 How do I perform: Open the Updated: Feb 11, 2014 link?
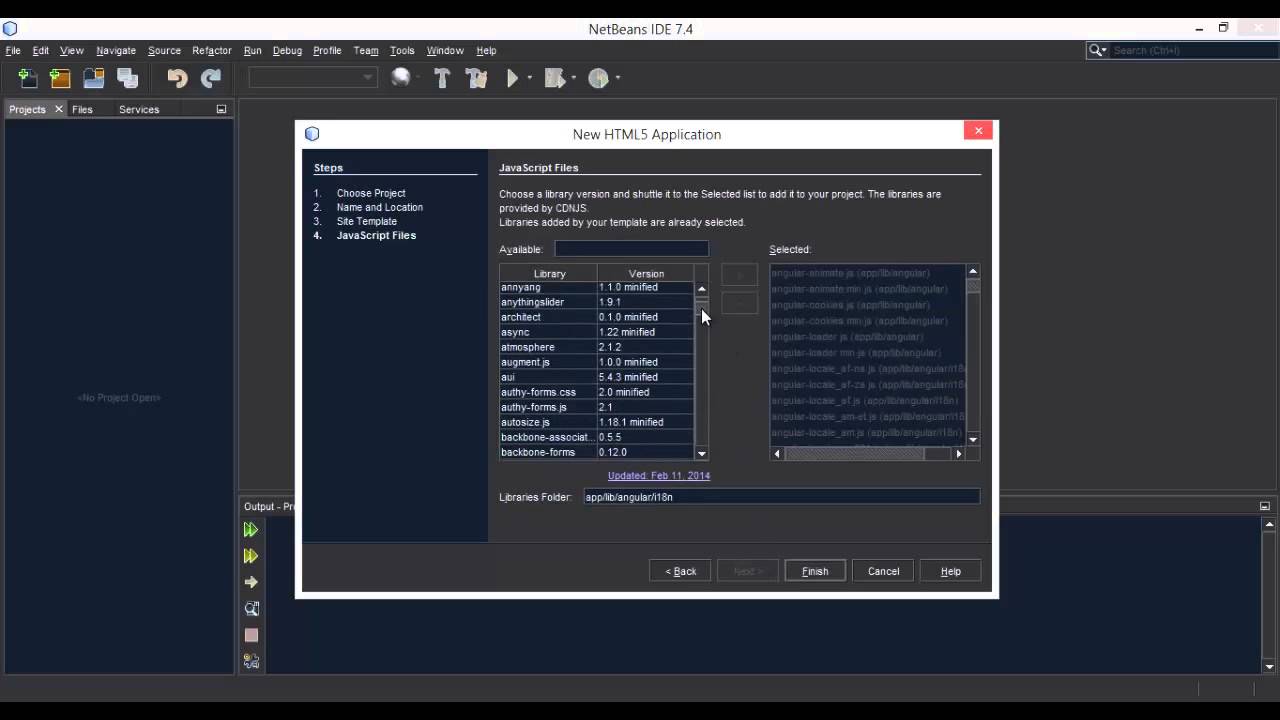point(659,476)
